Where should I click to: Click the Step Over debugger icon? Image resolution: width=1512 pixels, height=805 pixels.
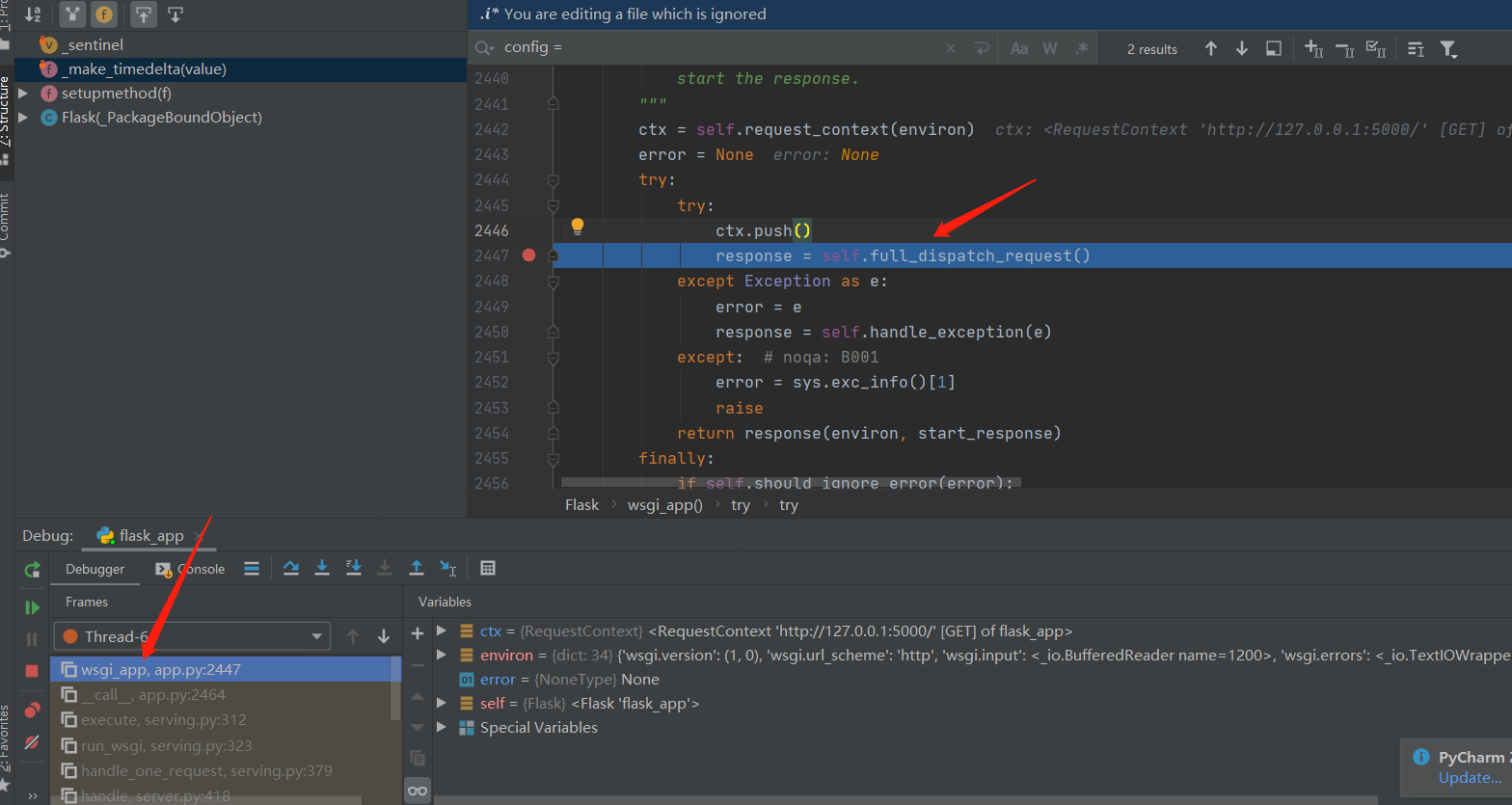[291, 568]
